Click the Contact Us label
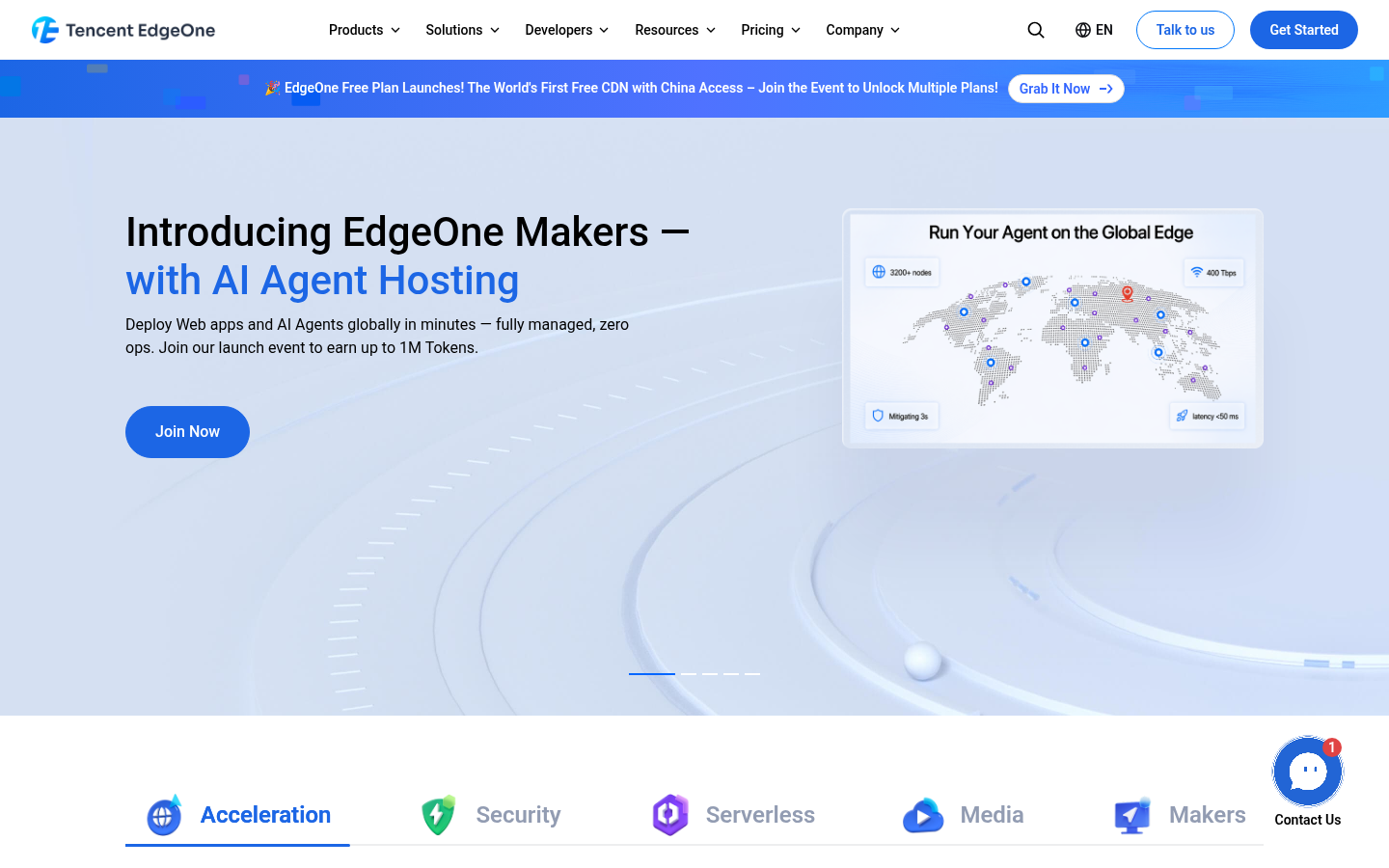The image size is (1389, 868). (1308, 820)
